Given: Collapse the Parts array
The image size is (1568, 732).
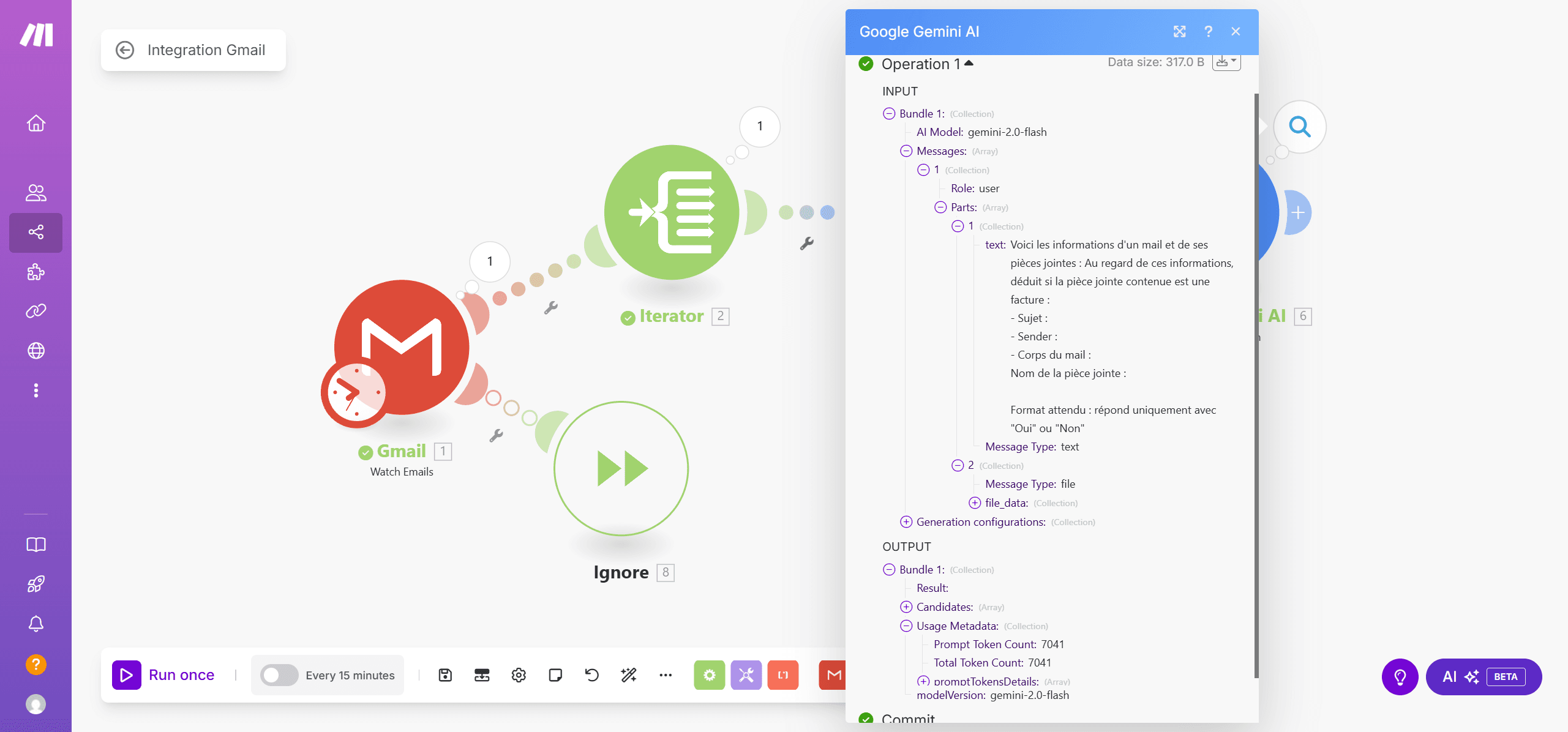Looking at the screenshot, I should (x=940, y=207).
